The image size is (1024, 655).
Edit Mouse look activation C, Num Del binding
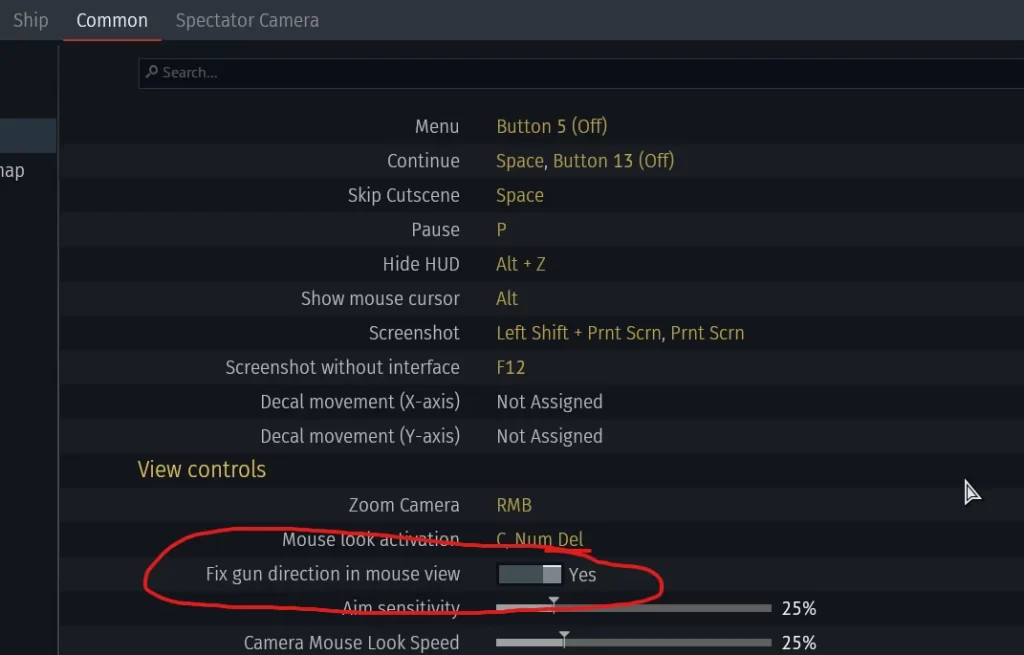539,539
